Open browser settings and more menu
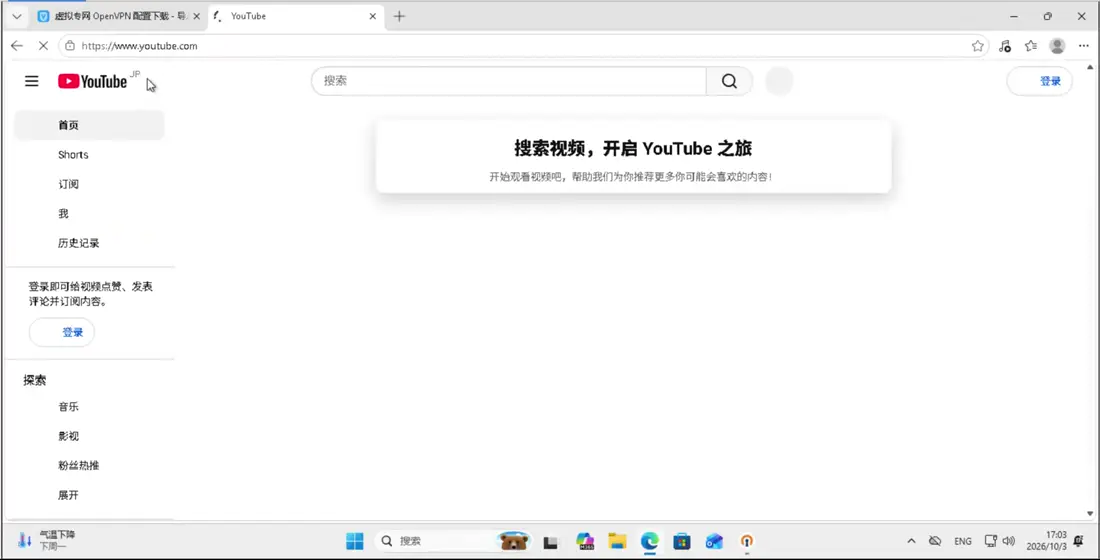Screen dimensions: 1100x560 [1083, 46]
